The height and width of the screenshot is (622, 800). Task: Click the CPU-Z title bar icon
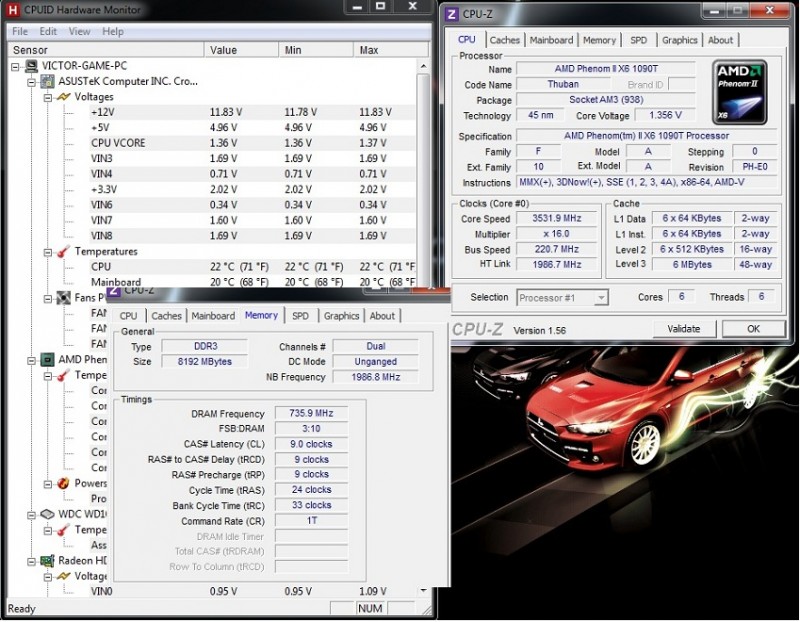pos(452,14)
